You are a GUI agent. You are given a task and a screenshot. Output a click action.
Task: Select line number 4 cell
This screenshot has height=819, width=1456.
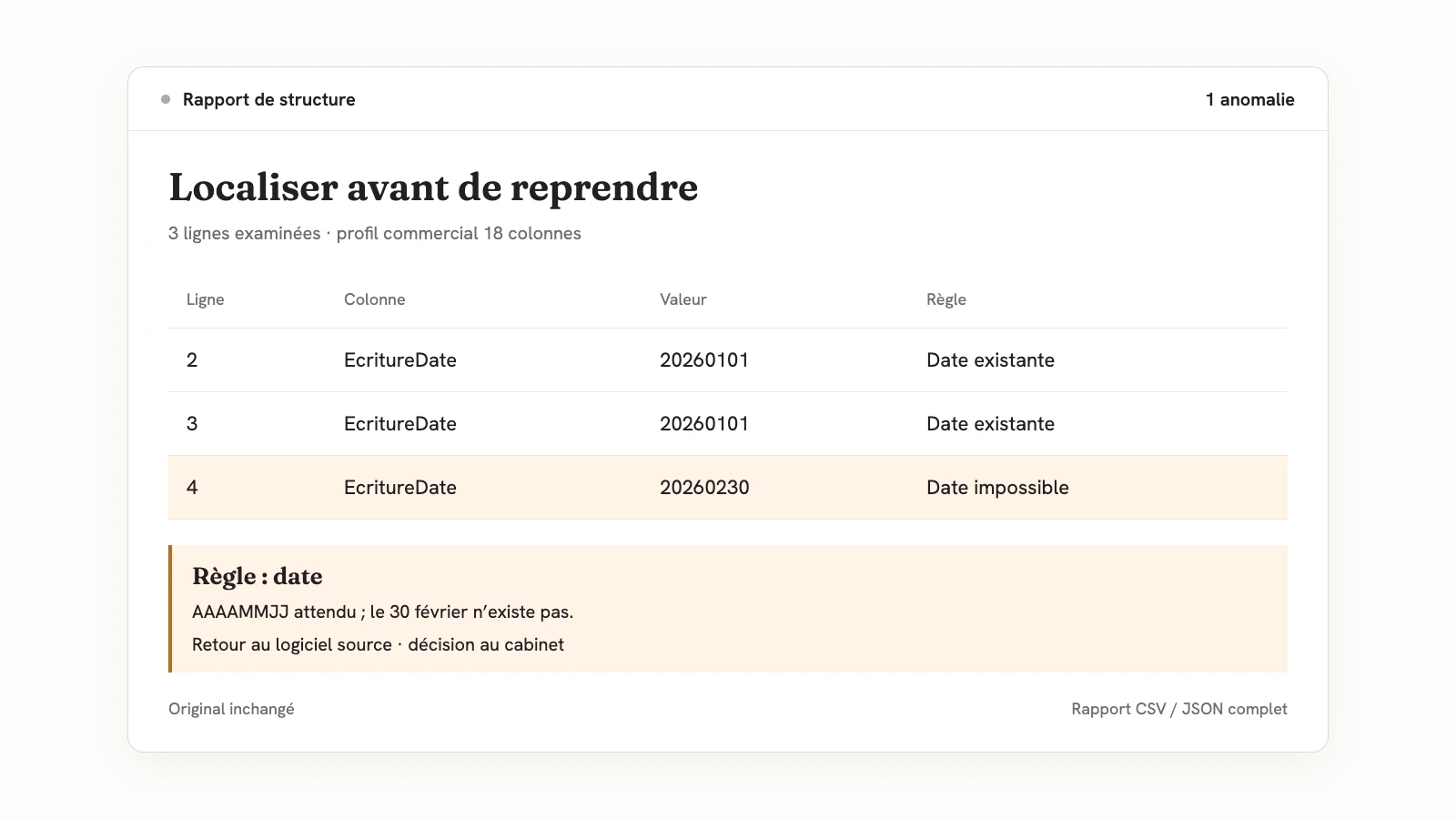pyautogui.click(x=192, y=488)
